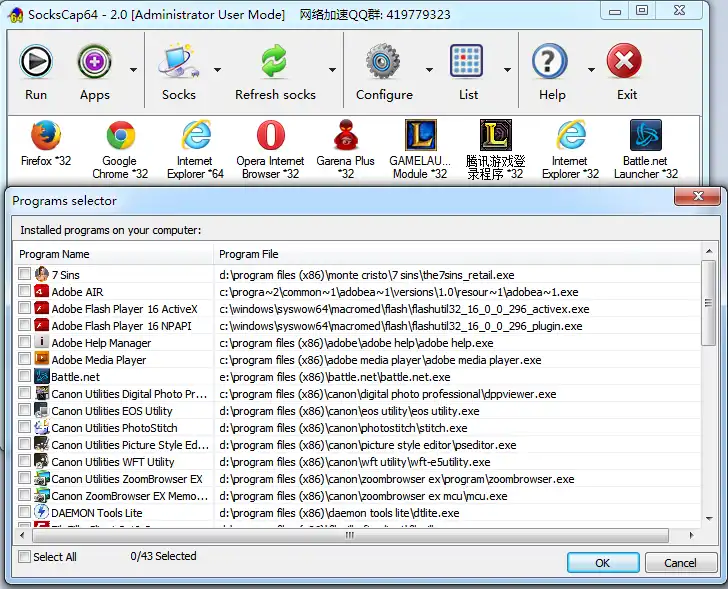Click the path ending wft-e5utility.exe
The width and height of the screenshot is (728, 589).
click(355, 462)
